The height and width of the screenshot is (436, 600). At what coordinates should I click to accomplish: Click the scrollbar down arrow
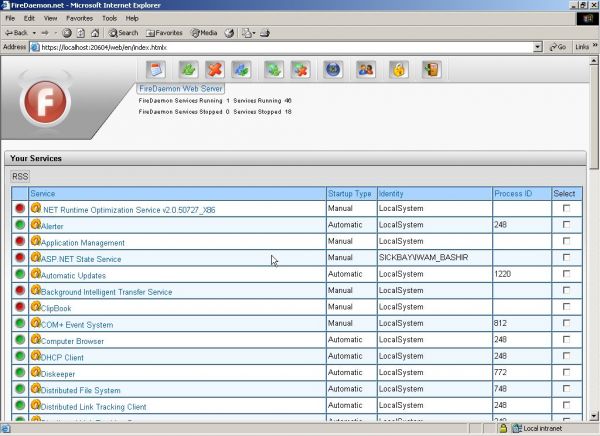click(x=594, y=416)
